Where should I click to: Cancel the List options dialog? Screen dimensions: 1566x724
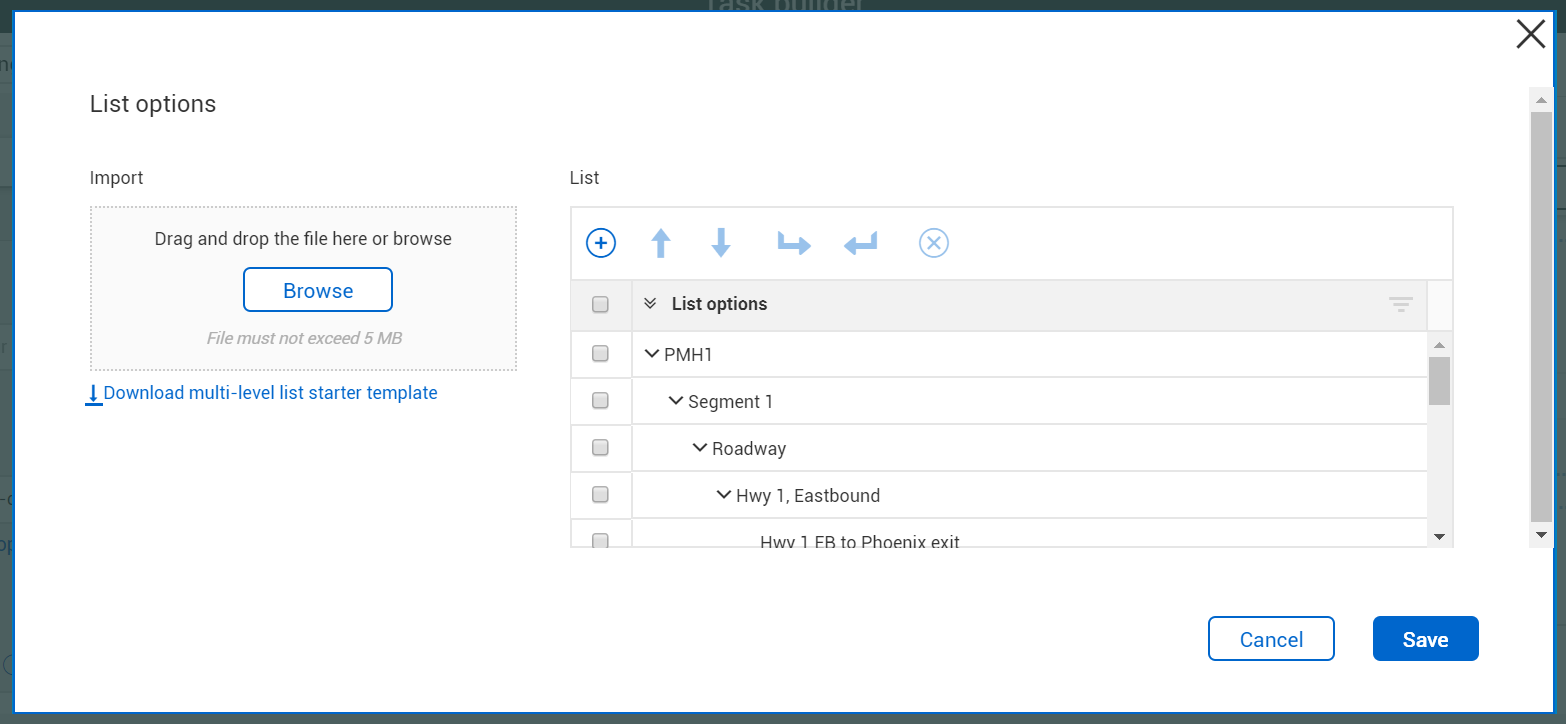tap(1271, 638)
